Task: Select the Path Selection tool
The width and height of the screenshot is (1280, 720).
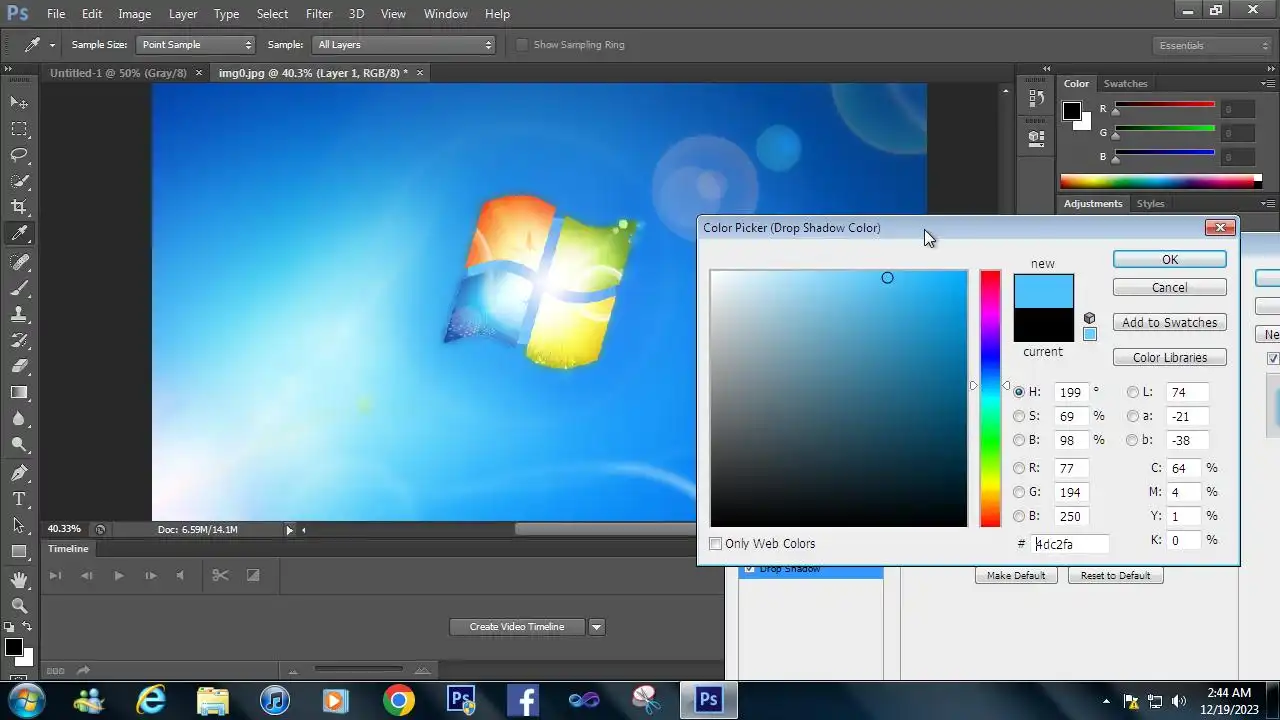Action: click(x=19, y=525)
